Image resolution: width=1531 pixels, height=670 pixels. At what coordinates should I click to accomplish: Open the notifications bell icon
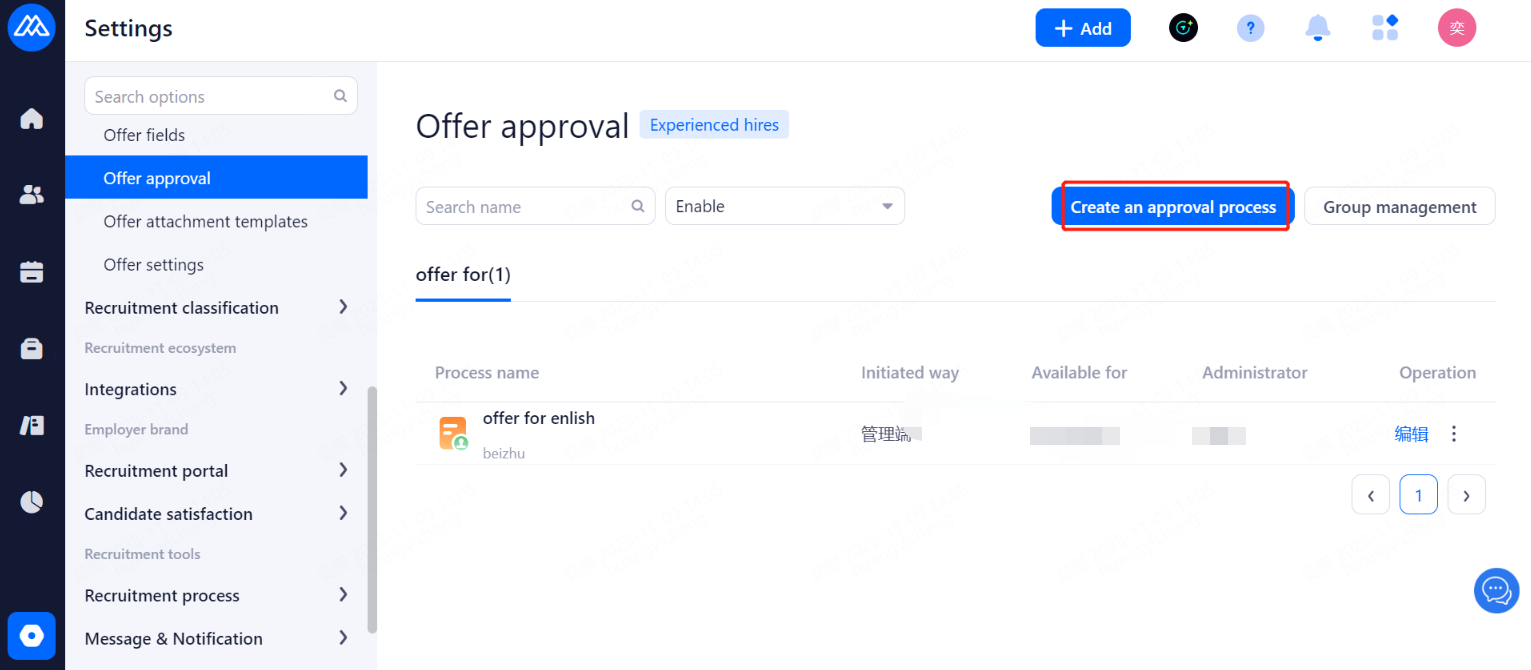(x=1318, y=28)
